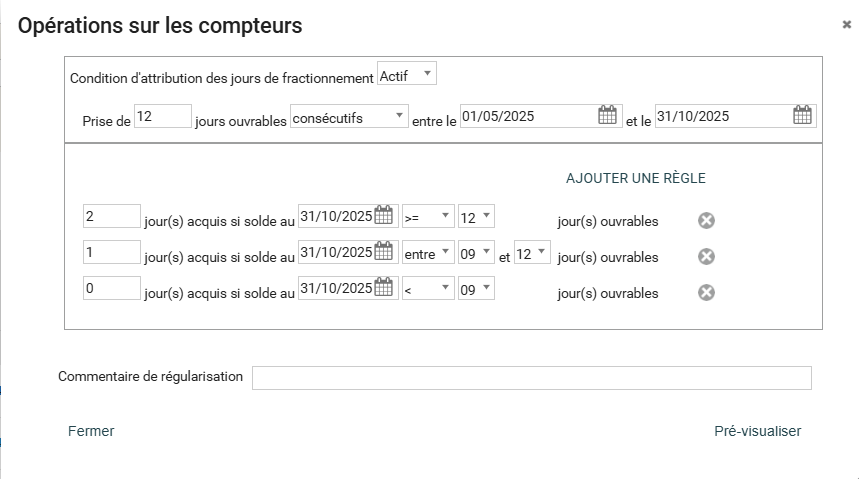Delete the rule with 2 days acquired
The width and height of the screenshot is (859, 479).
[706, 221]
